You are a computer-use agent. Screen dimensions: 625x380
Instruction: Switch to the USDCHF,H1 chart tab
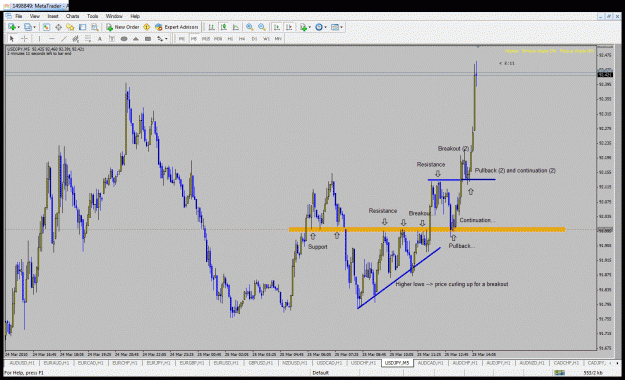coord(363,363)
